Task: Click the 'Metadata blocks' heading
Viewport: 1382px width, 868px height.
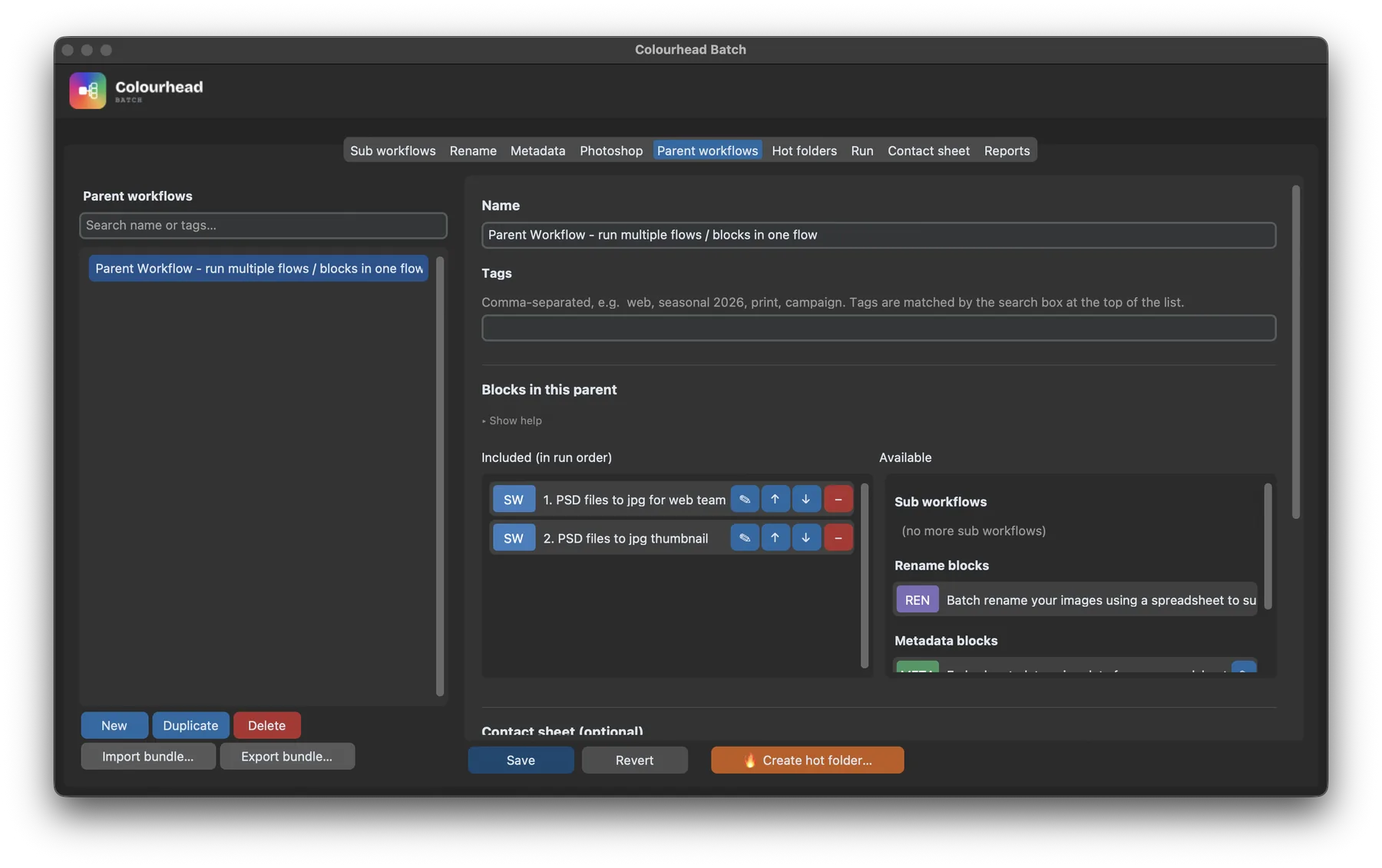Action: [x=946, y=640]
